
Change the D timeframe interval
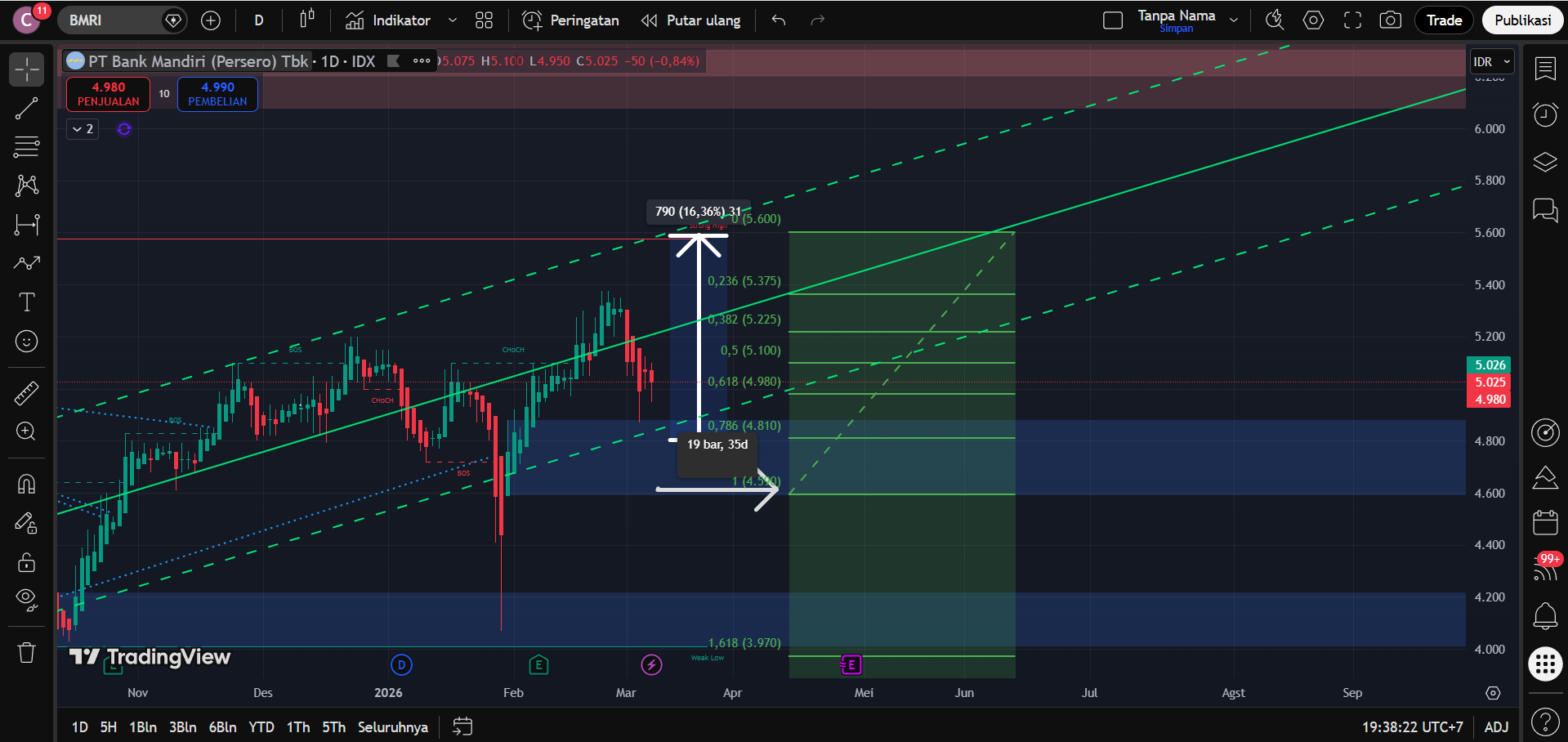point(259,20)
